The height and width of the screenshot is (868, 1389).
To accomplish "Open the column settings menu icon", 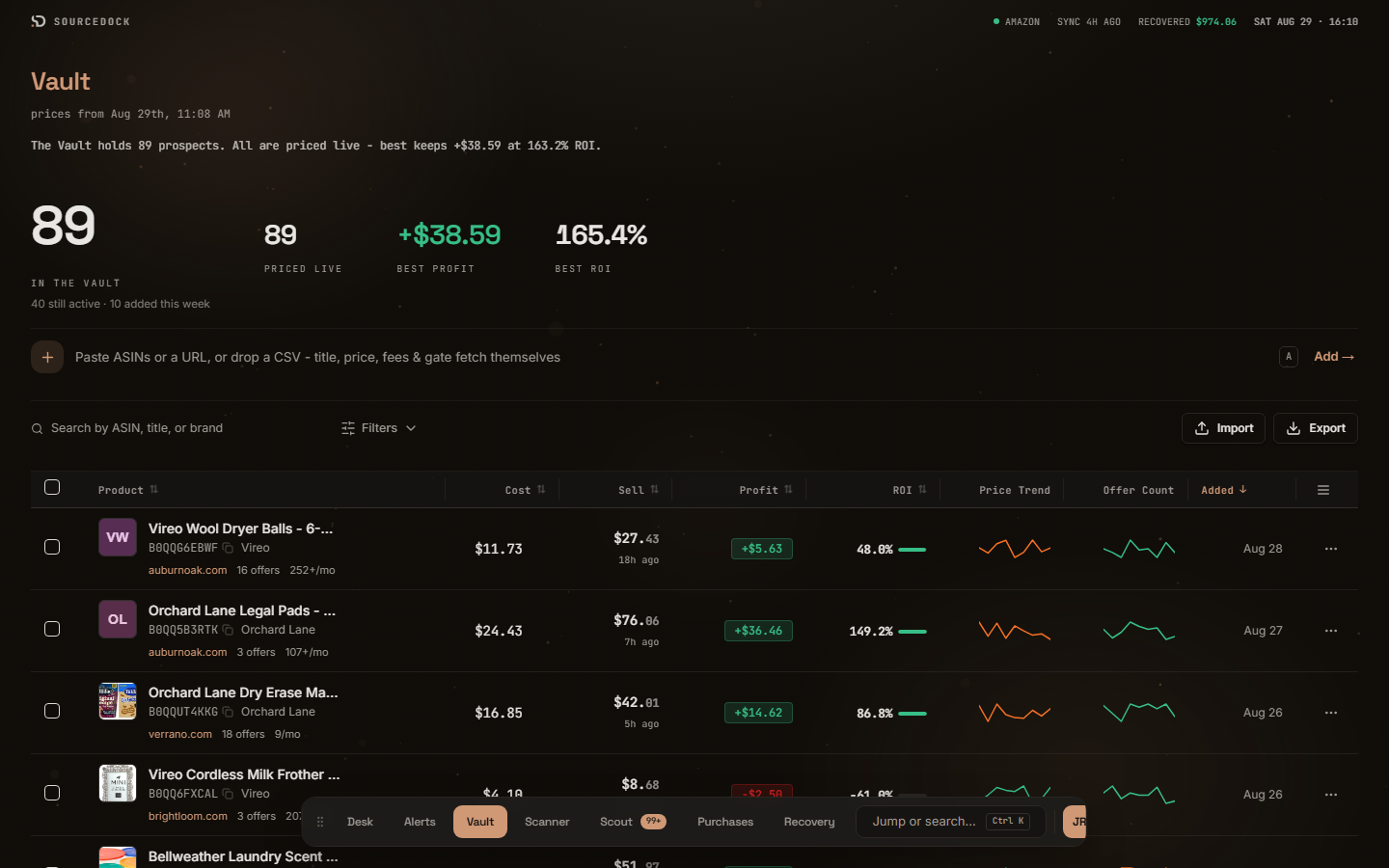I will (1323, 490).
